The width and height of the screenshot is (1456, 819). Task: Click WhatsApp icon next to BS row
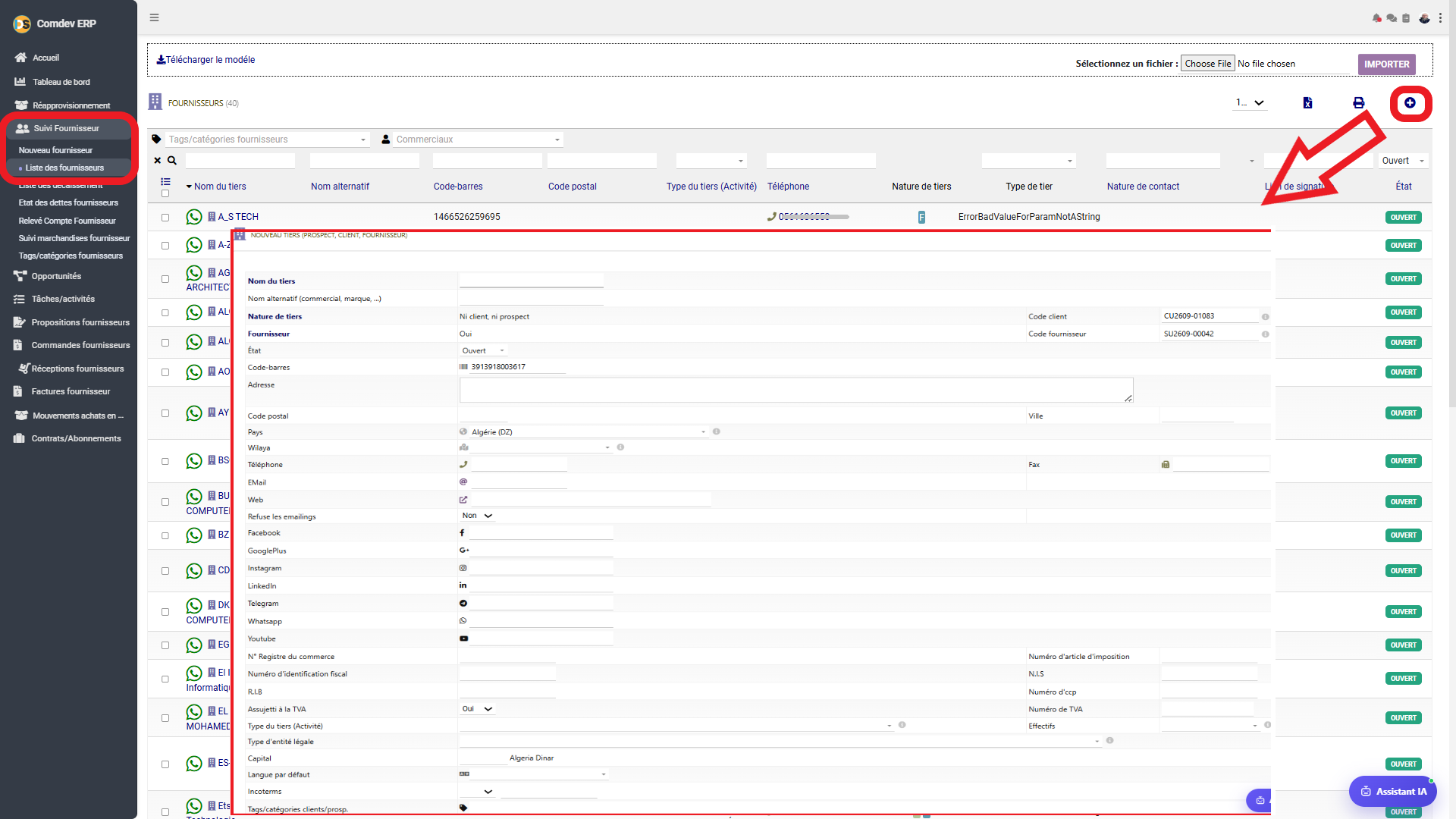(x=194, y=461)
